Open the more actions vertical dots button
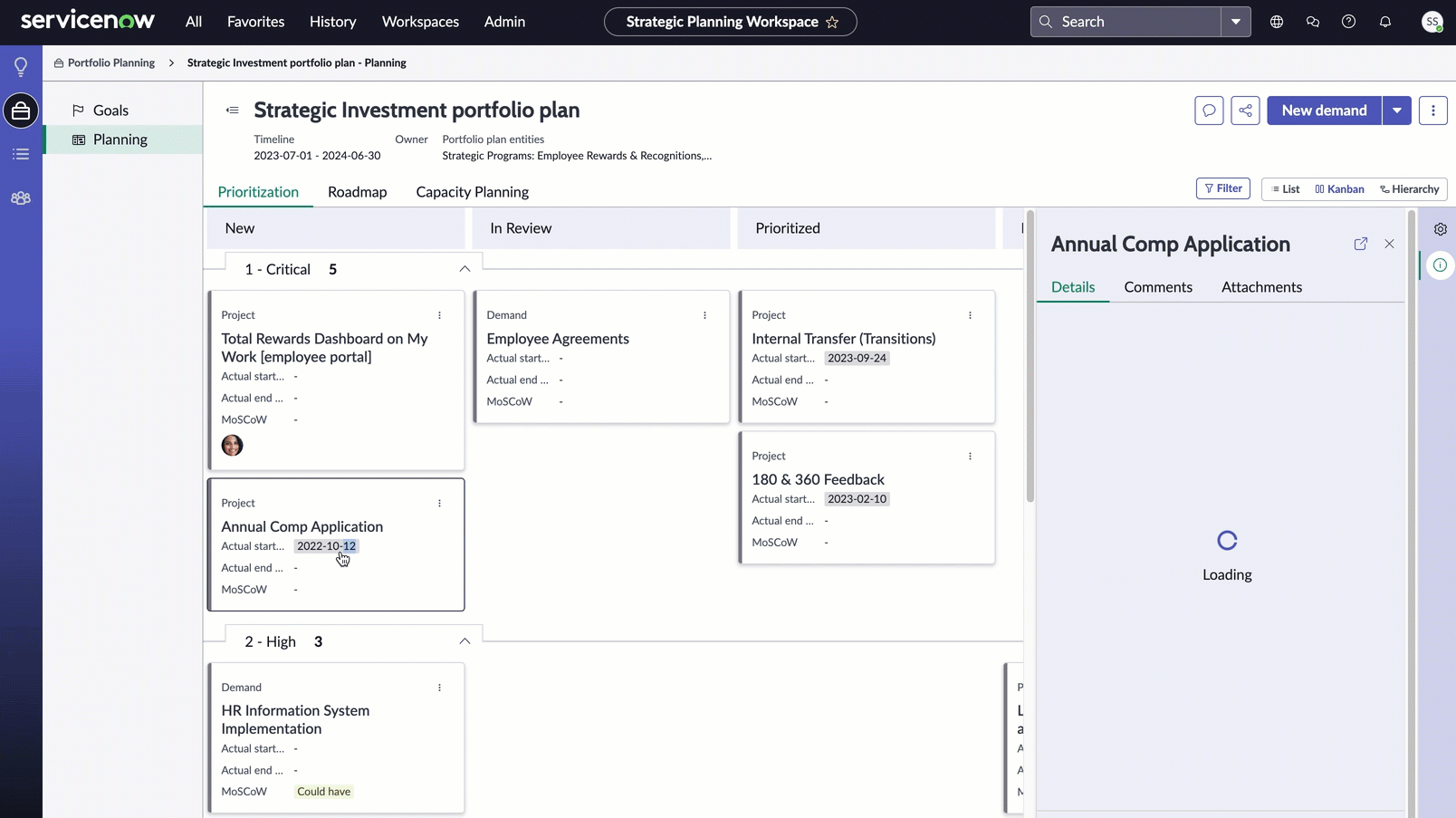This screenshot has height=818, width=1456. [1432, 111]
